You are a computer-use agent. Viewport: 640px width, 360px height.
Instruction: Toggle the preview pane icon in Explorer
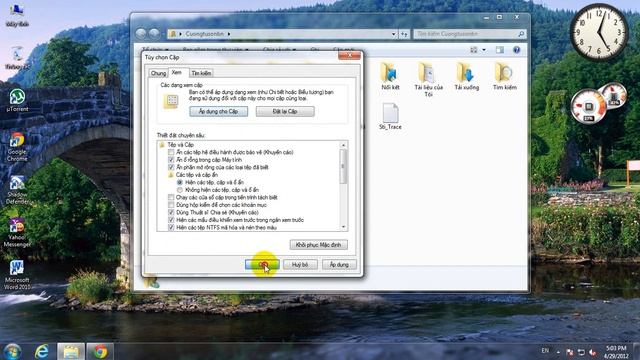coord(500,50)
